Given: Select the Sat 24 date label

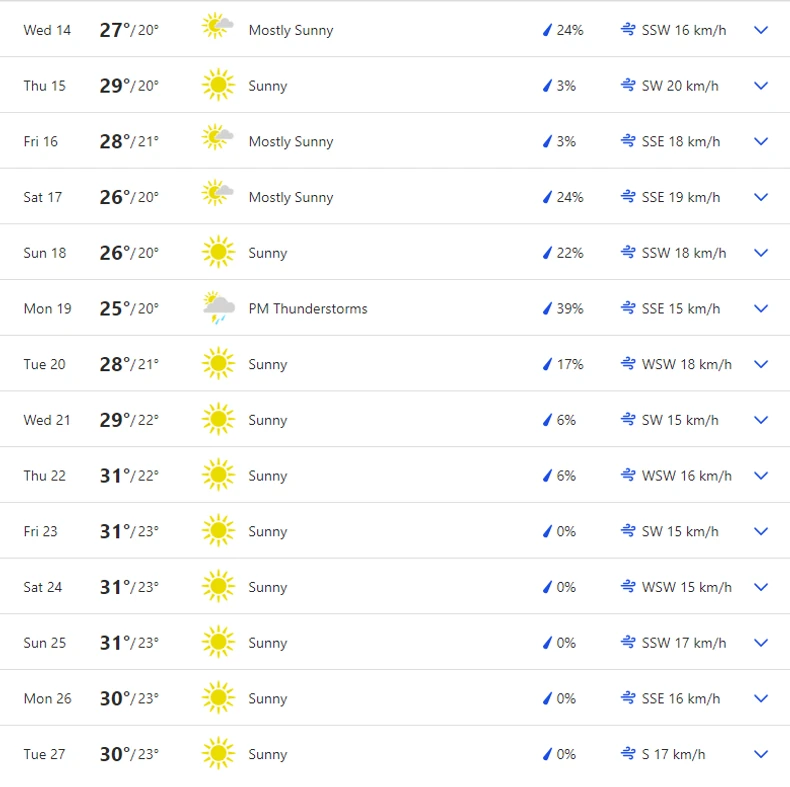Looking at the screenshot, I should click(x=43, y=587).
